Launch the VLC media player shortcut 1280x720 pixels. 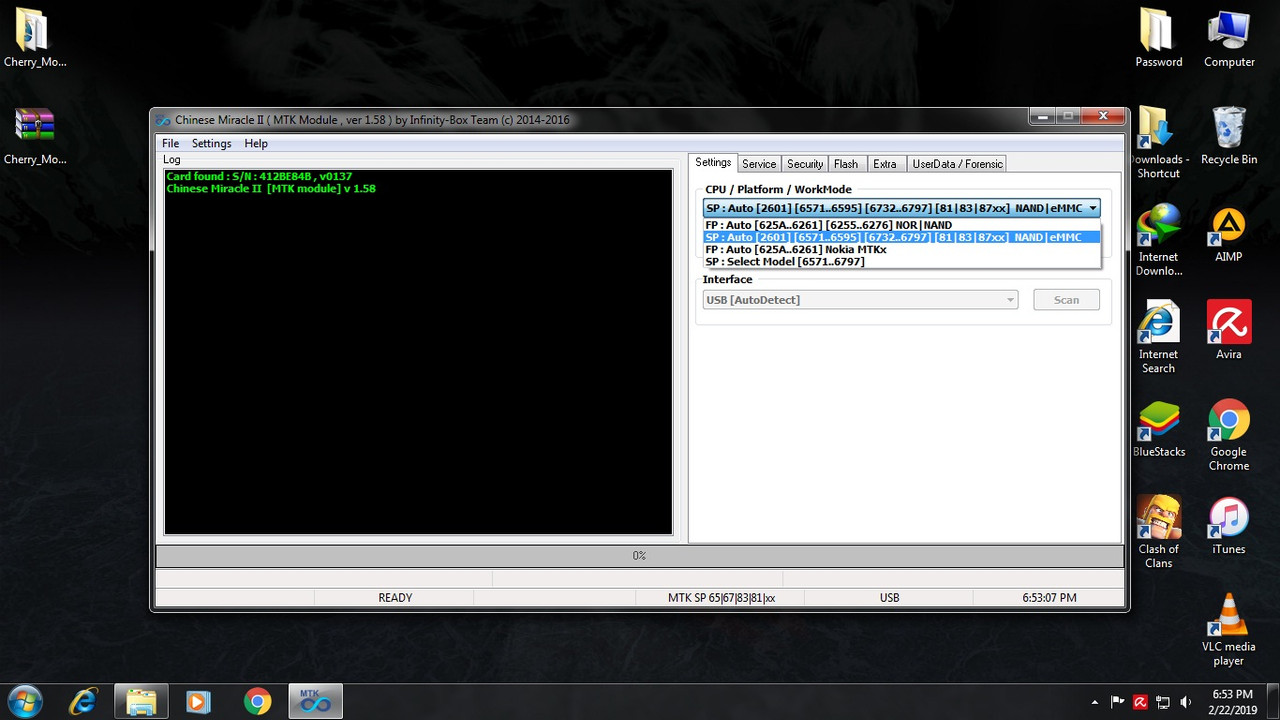(x=1229, y=630)
